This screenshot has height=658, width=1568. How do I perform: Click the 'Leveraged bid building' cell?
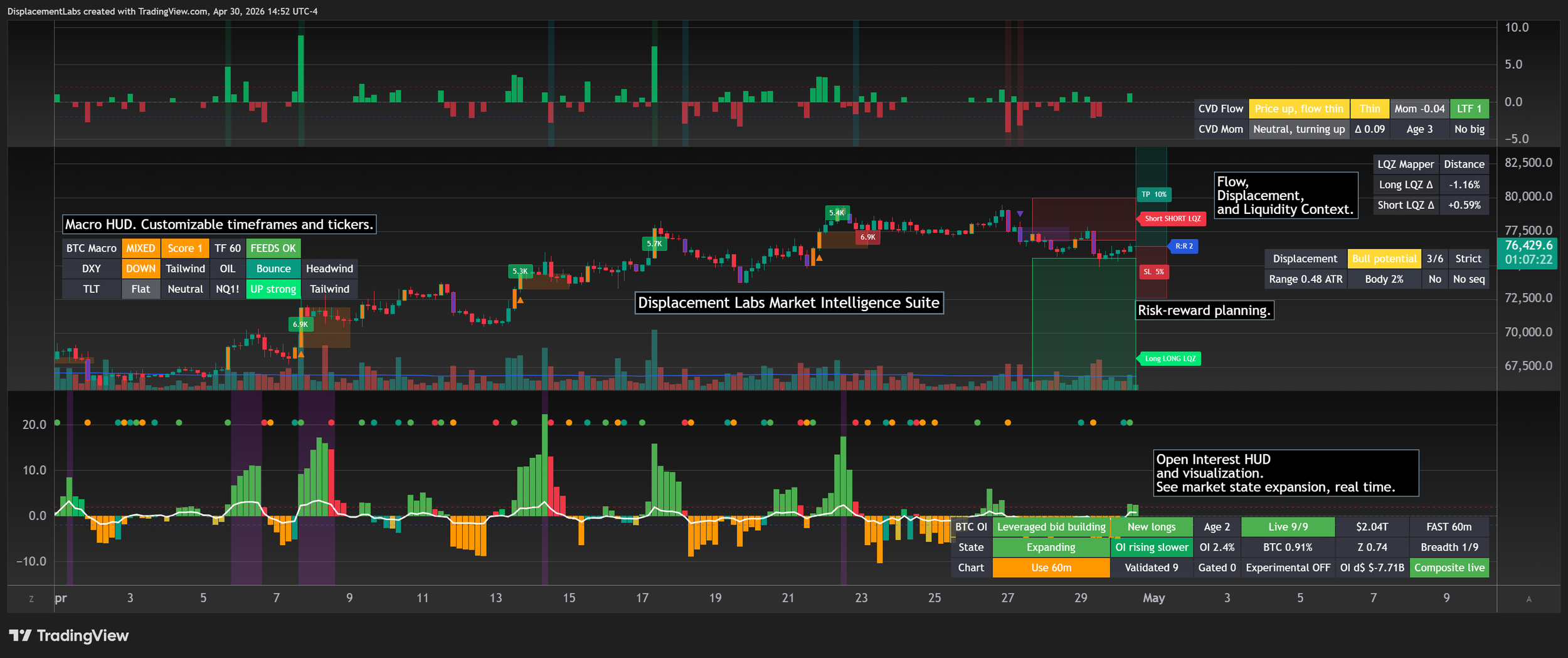1051,527
